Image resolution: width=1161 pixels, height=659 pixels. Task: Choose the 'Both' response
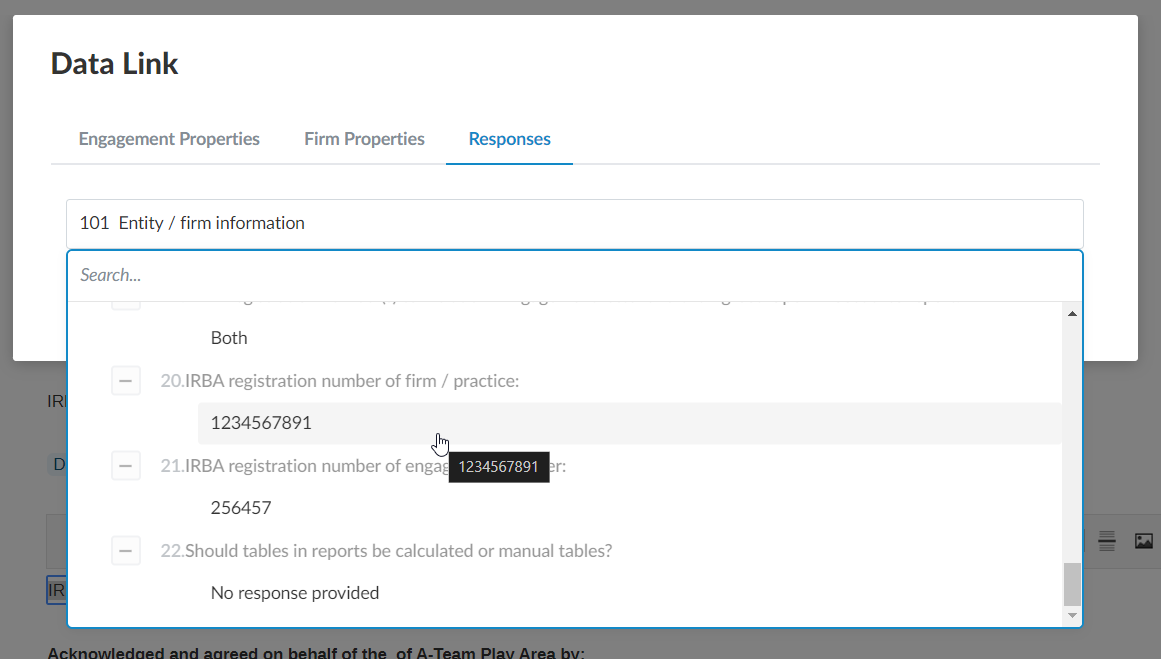pyautogui.click(x=229, y=338)
